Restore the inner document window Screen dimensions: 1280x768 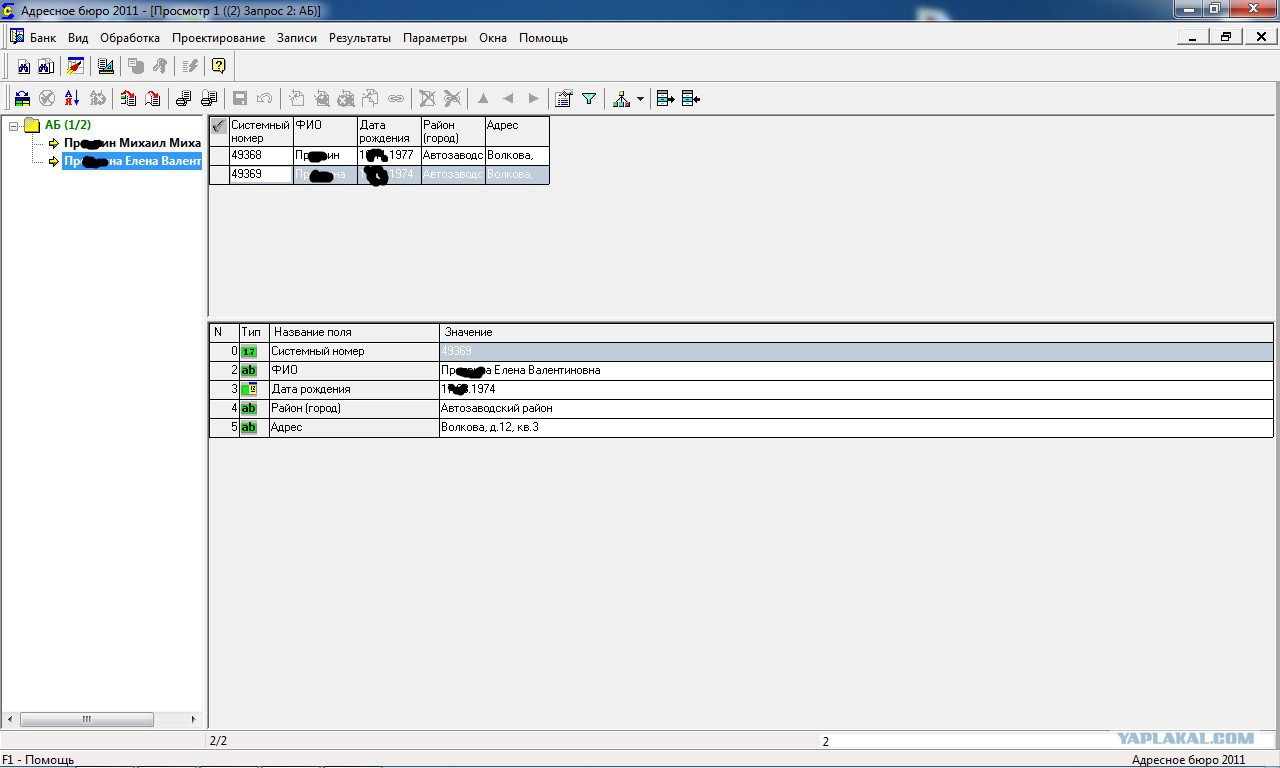pyautogui.click(x=1226, y=37)
